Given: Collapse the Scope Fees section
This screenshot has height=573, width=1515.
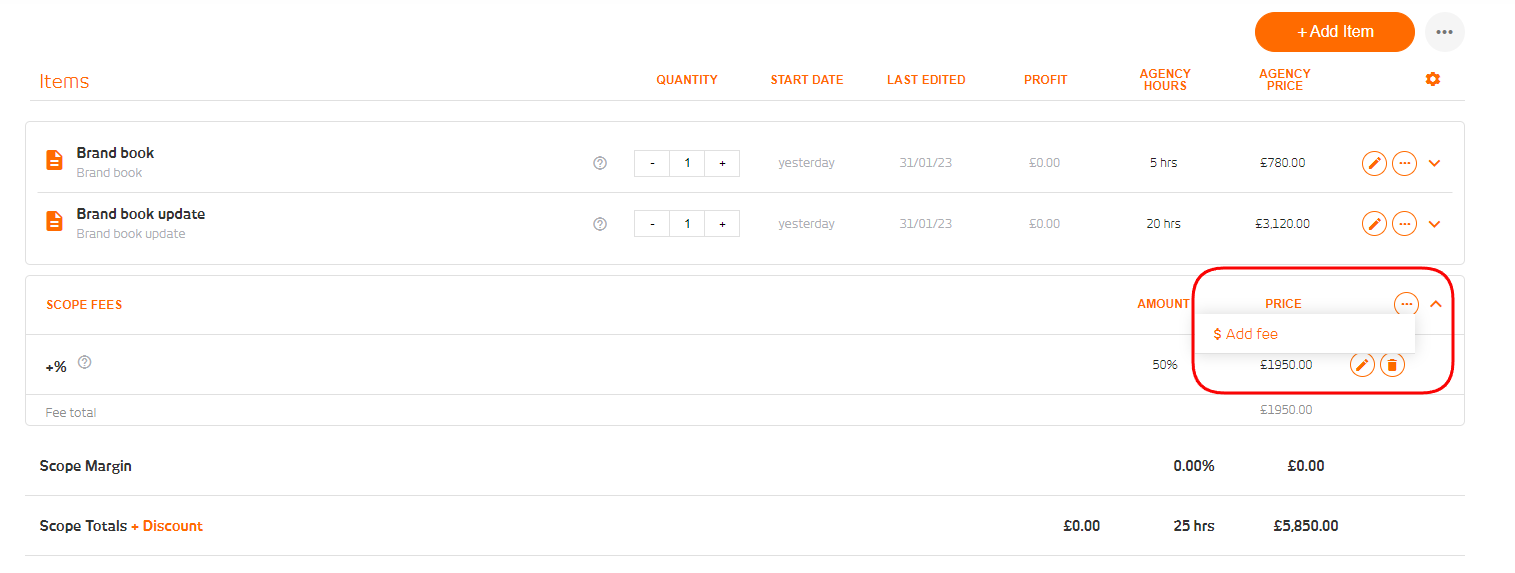Looking at the screenshot, I should (x=1436, y=304).
